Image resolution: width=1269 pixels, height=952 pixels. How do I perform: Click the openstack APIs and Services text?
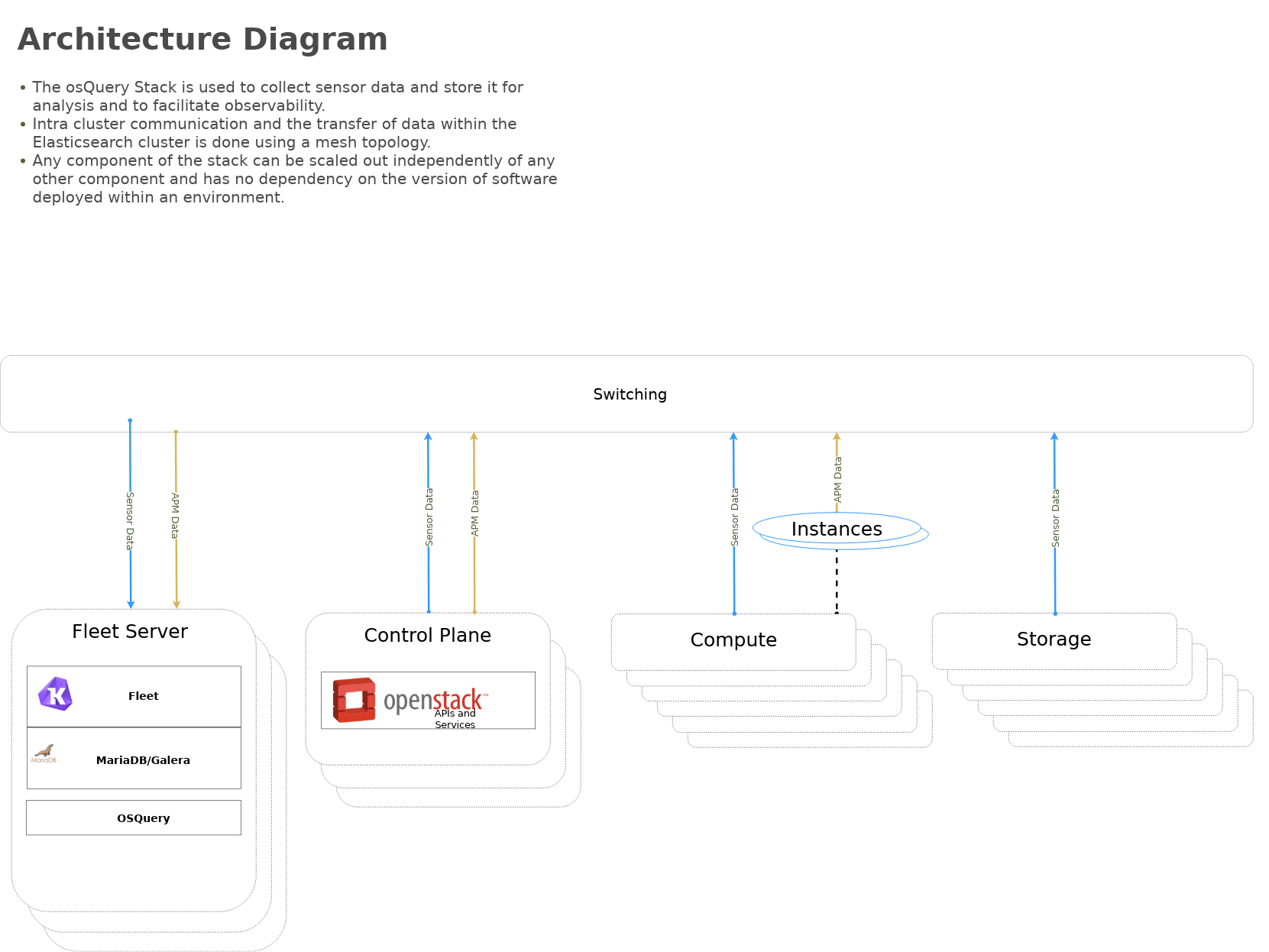pos(455,719)
